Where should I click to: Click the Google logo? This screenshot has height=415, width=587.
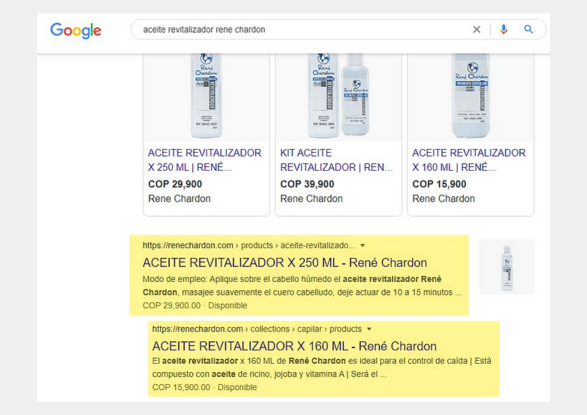[76, 30]
